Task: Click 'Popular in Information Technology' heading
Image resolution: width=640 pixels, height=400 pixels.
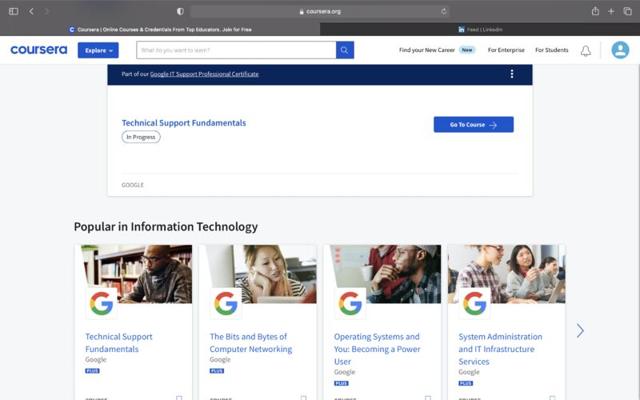Action: pyautogui.click(x=166, y=227)
